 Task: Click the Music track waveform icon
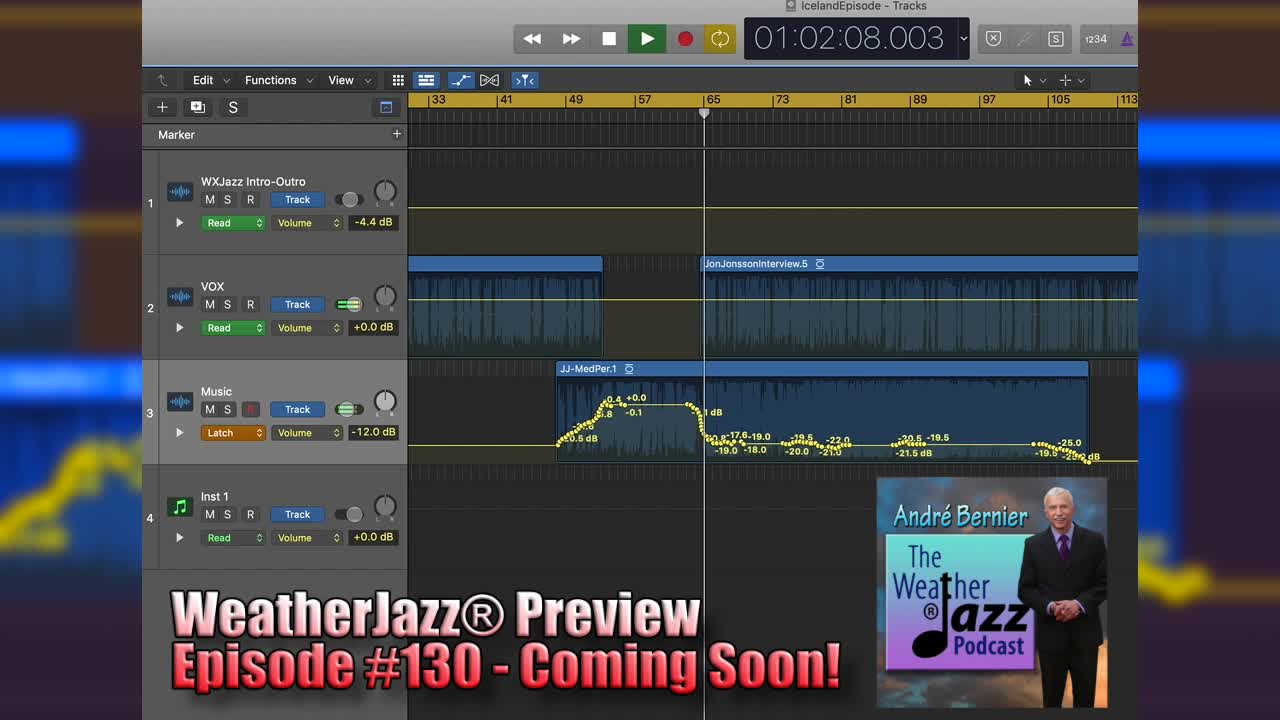point(180,402)
